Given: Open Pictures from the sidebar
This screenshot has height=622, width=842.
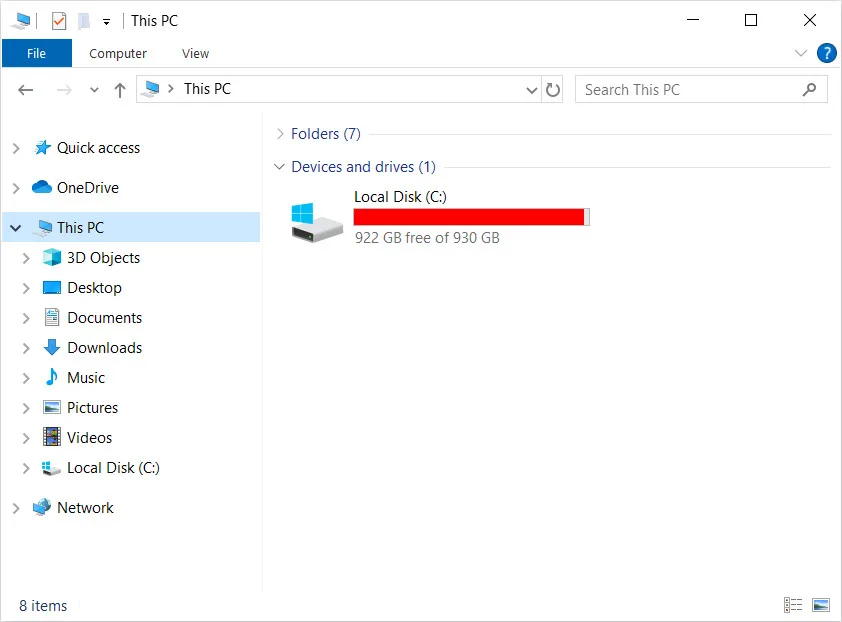Looking at the screenshot, I should pyautogui.click(x=92, y=408).
